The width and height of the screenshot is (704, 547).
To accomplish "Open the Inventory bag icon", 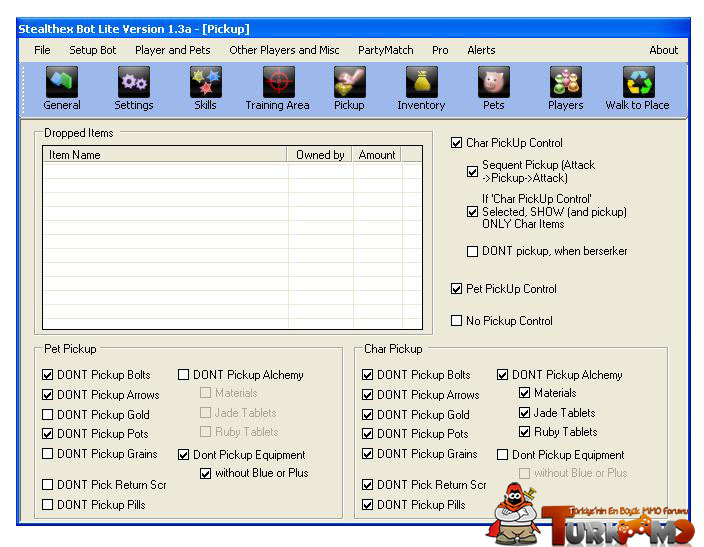I will tap(421, 83).
